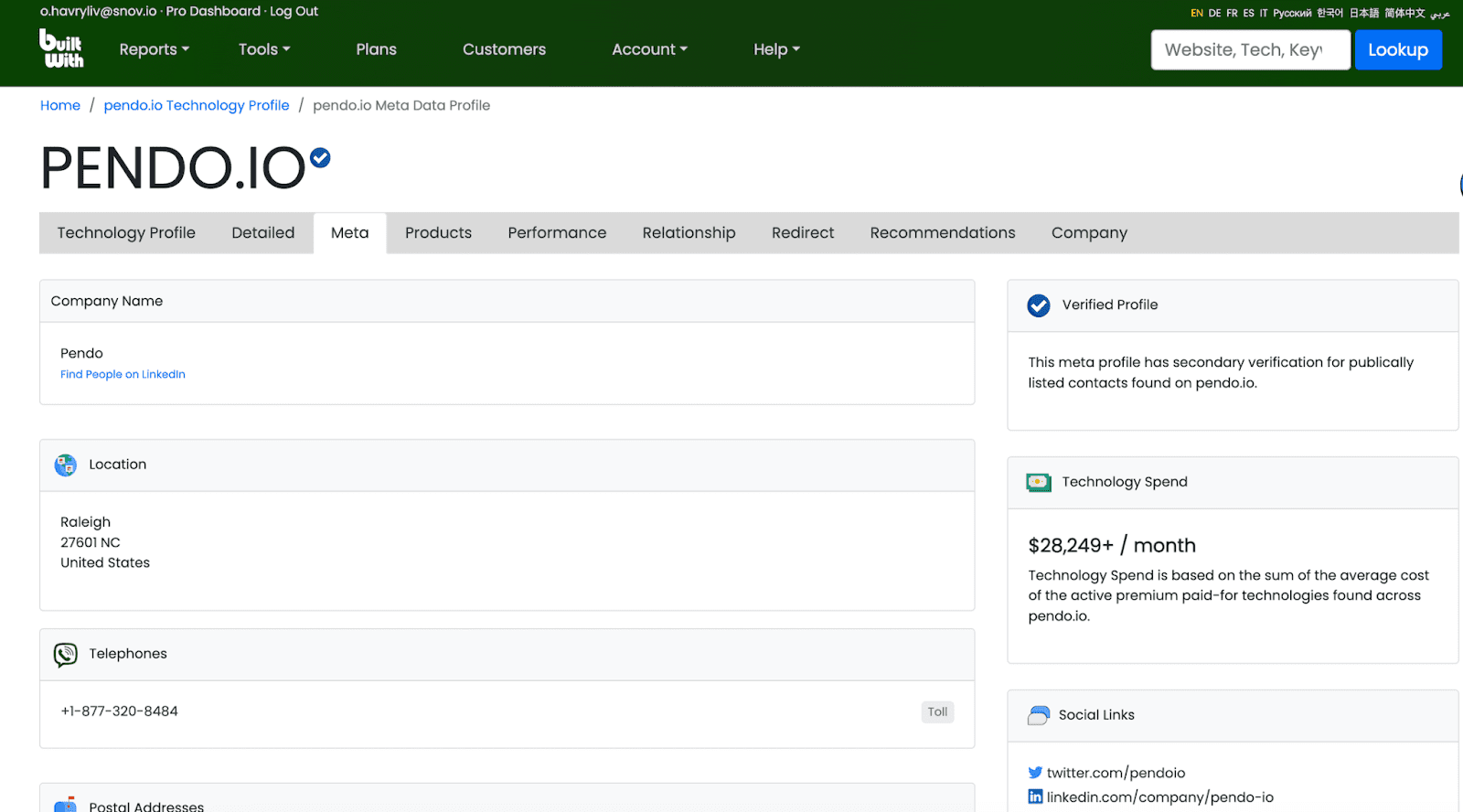Viewport: 1463px width, 812px height.
Task: Focus the Website, Tech, Keyword search field
Action: [1249, 50]
